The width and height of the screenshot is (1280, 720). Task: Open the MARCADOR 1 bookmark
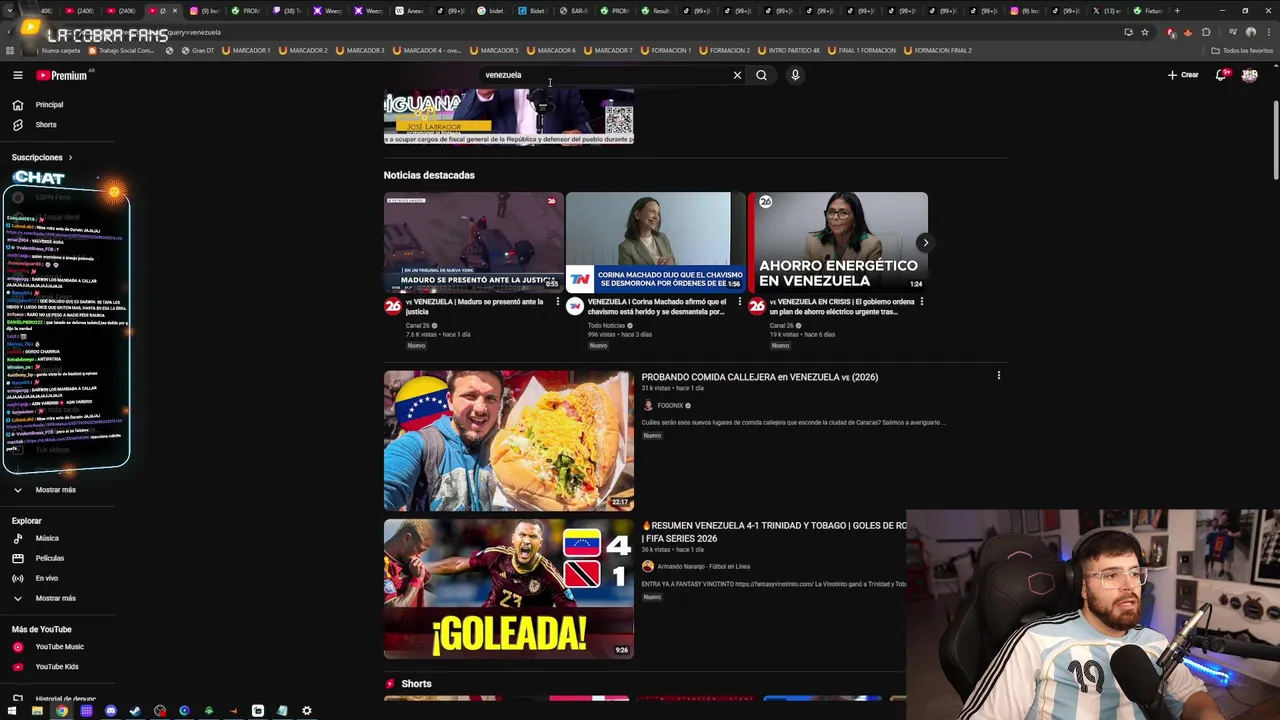tap(246, 50)
